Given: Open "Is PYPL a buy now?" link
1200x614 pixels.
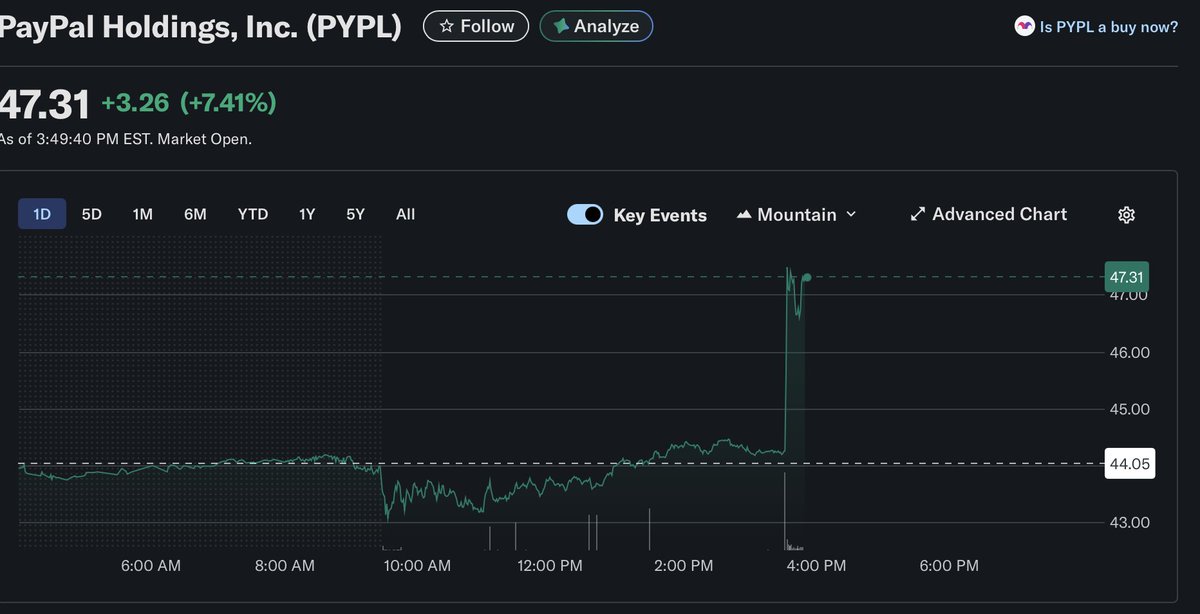Looking at the screenshot, I should click(1109, 27).
